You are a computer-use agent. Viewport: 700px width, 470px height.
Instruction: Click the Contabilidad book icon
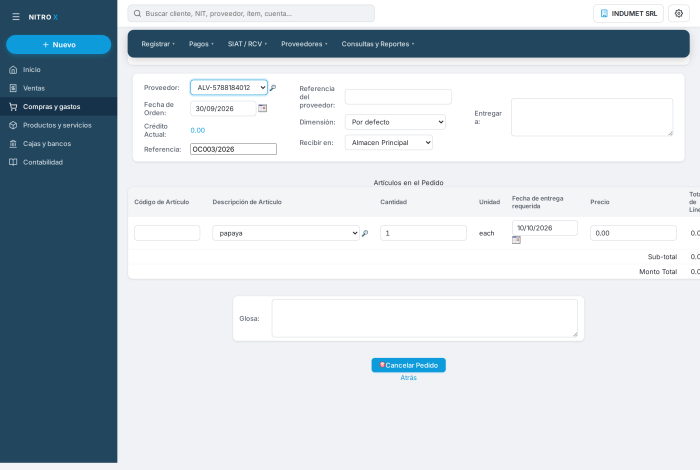pos(13,162)
